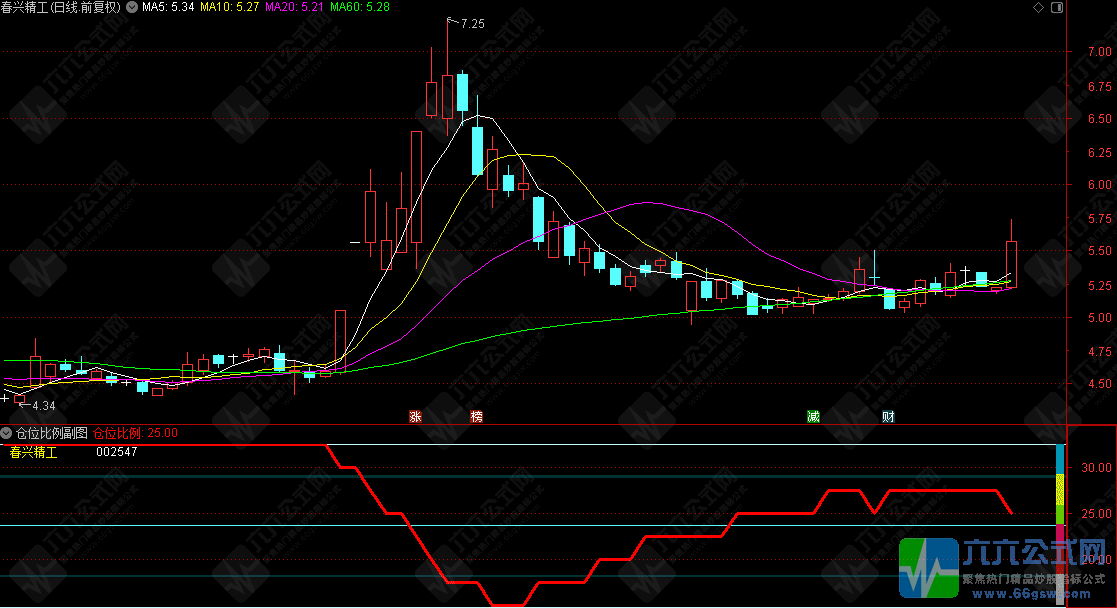Click the red 仓位比例: 25.00 value
Viewport: 1117px width, 608px height.
pyautogui.click(x=135, y=433)
